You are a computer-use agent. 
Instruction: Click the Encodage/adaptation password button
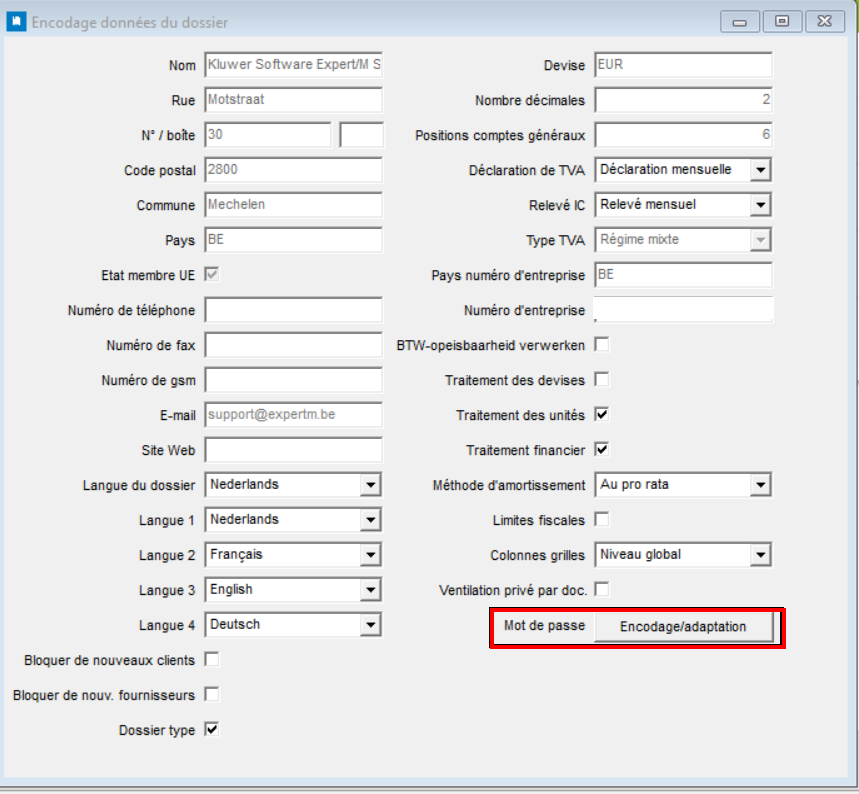(683, 627)
